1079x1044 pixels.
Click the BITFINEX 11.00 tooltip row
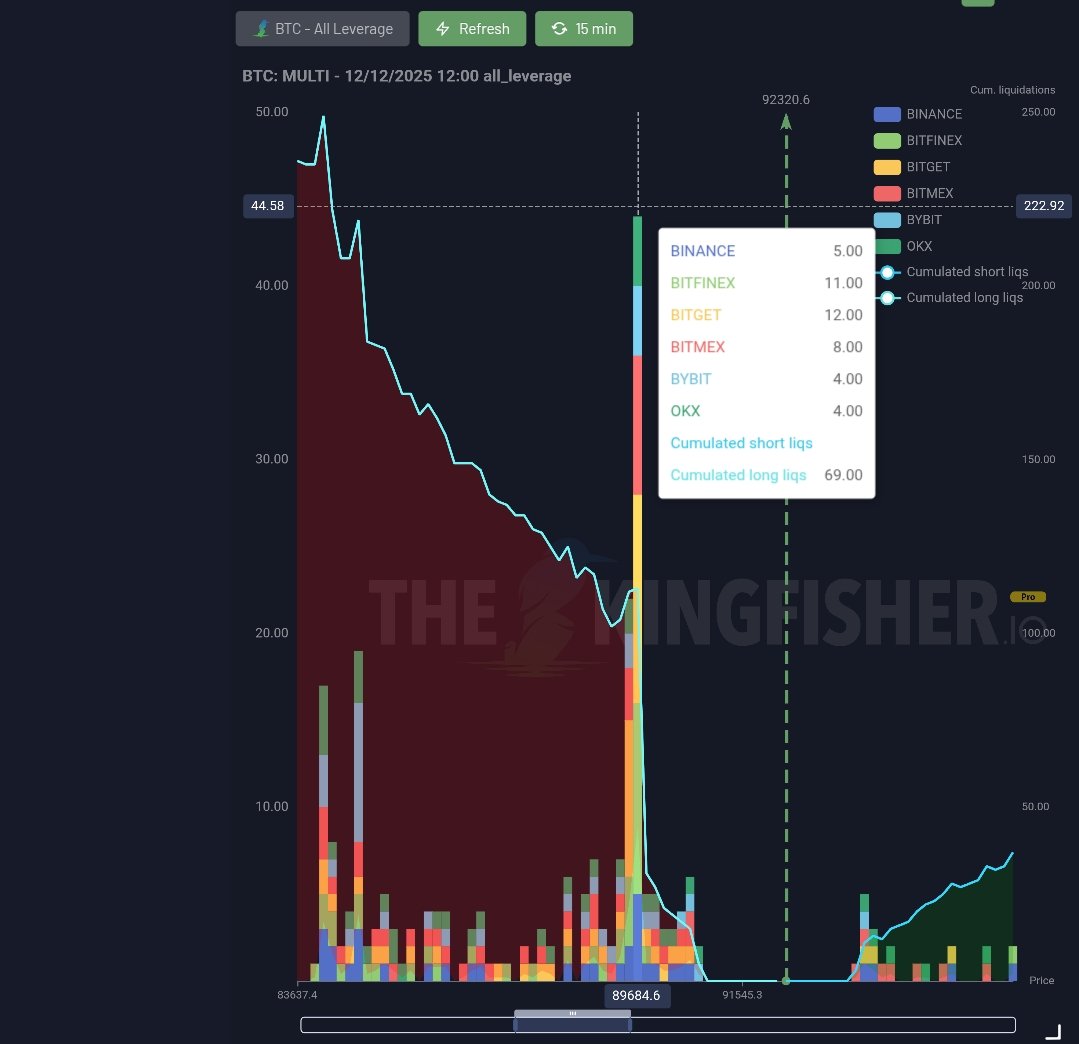point(767,283)
